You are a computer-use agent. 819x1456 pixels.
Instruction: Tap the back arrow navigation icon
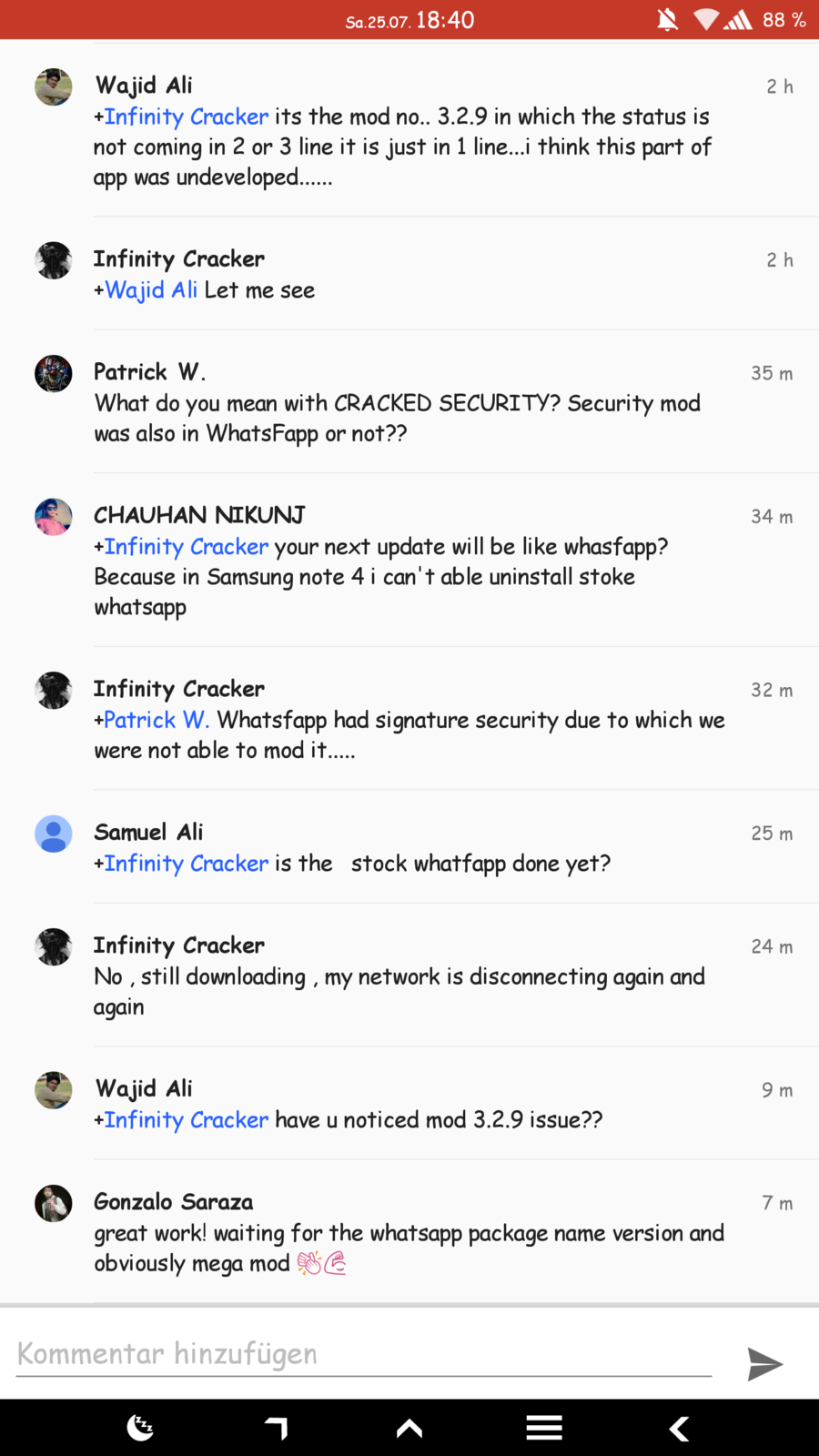coord(679,1429)
